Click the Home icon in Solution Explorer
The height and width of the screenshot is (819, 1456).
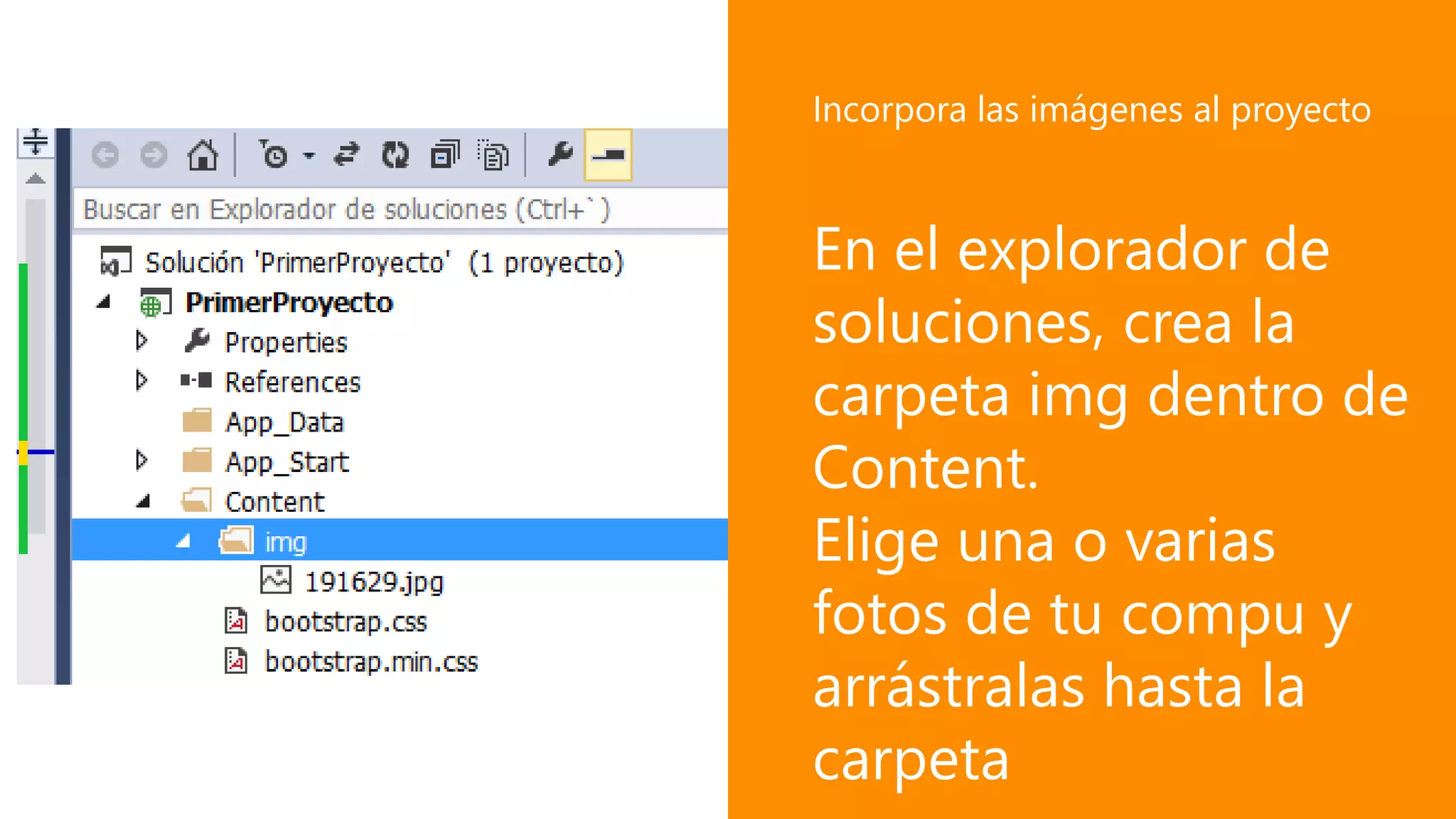pyautogui.click(x=203, y=155)
